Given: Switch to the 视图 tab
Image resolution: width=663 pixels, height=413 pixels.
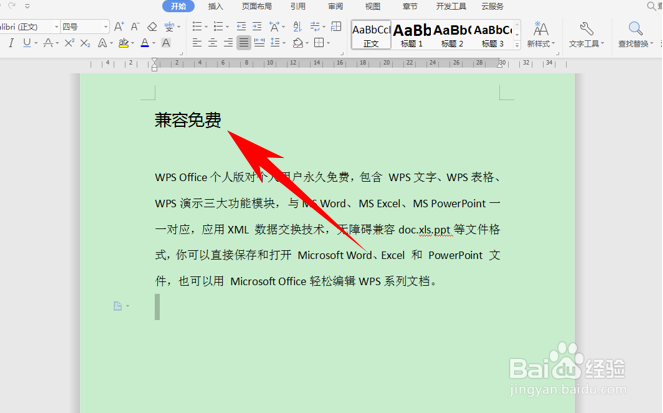Looking at the screenshot, I should coord(373,6).
